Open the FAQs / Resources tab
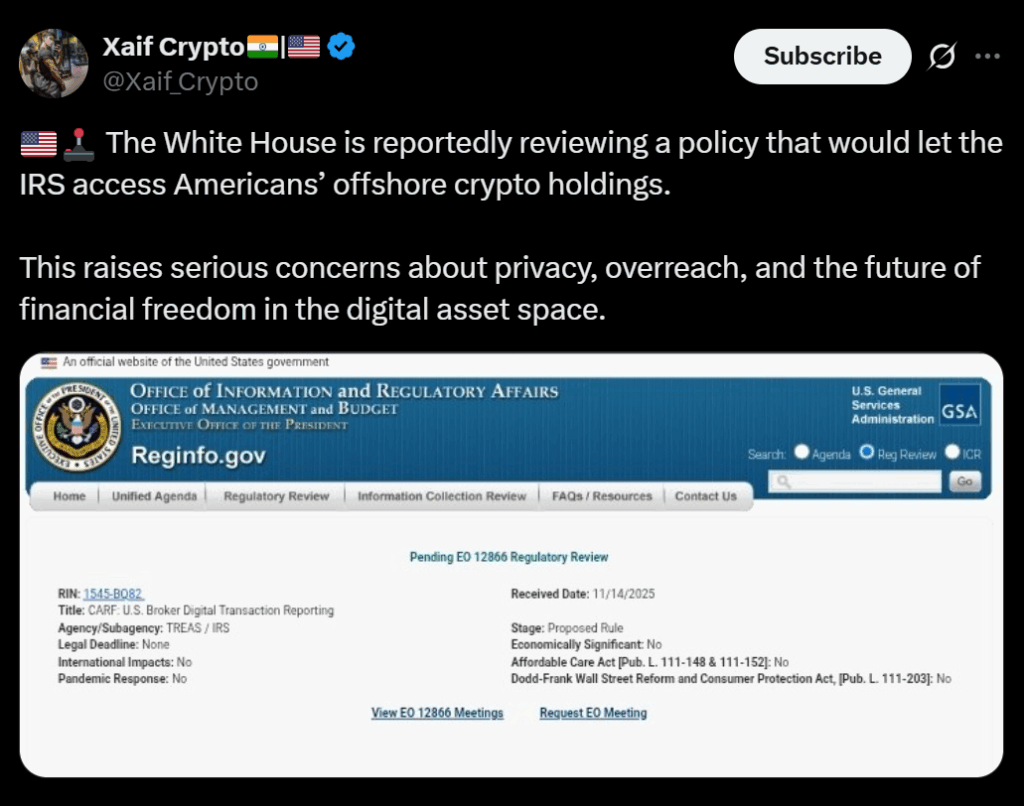This screenshot has height=806, width=1024. [x=602, y=496]
